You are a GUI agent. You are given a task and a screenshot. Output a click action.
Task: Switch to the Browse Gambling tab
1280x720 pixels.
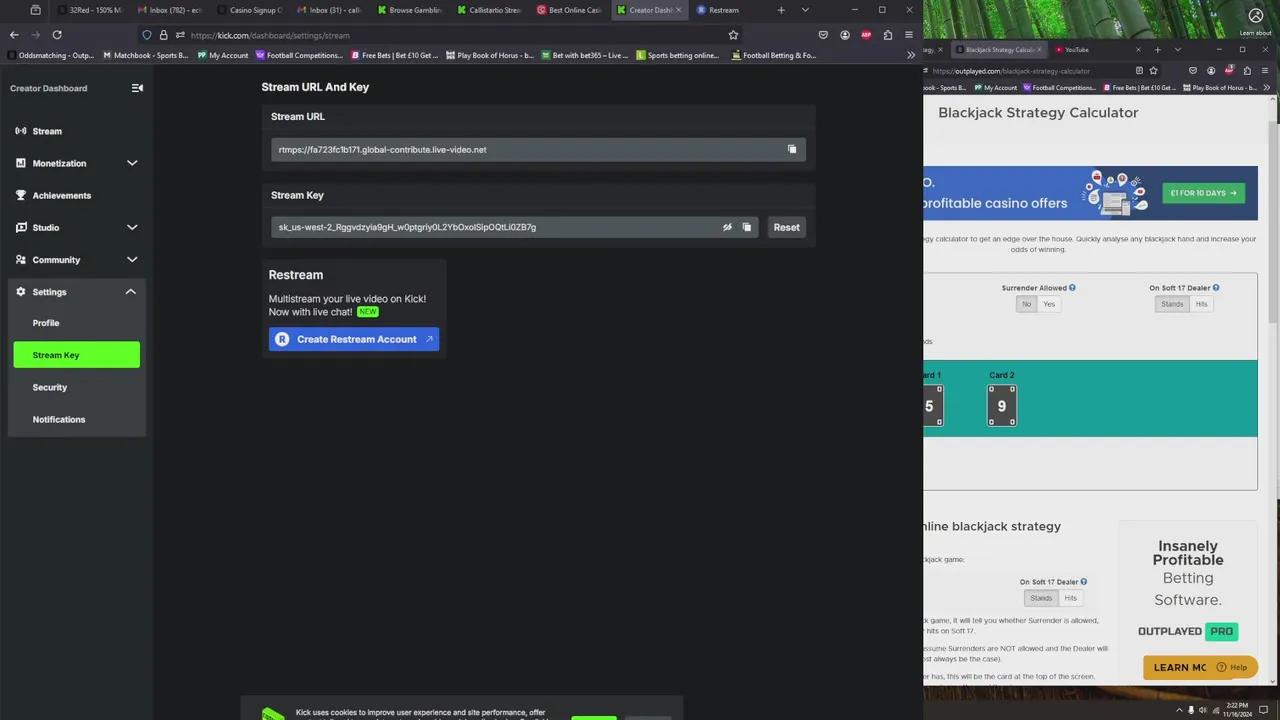pyautogui.click(x=410, y=10)
